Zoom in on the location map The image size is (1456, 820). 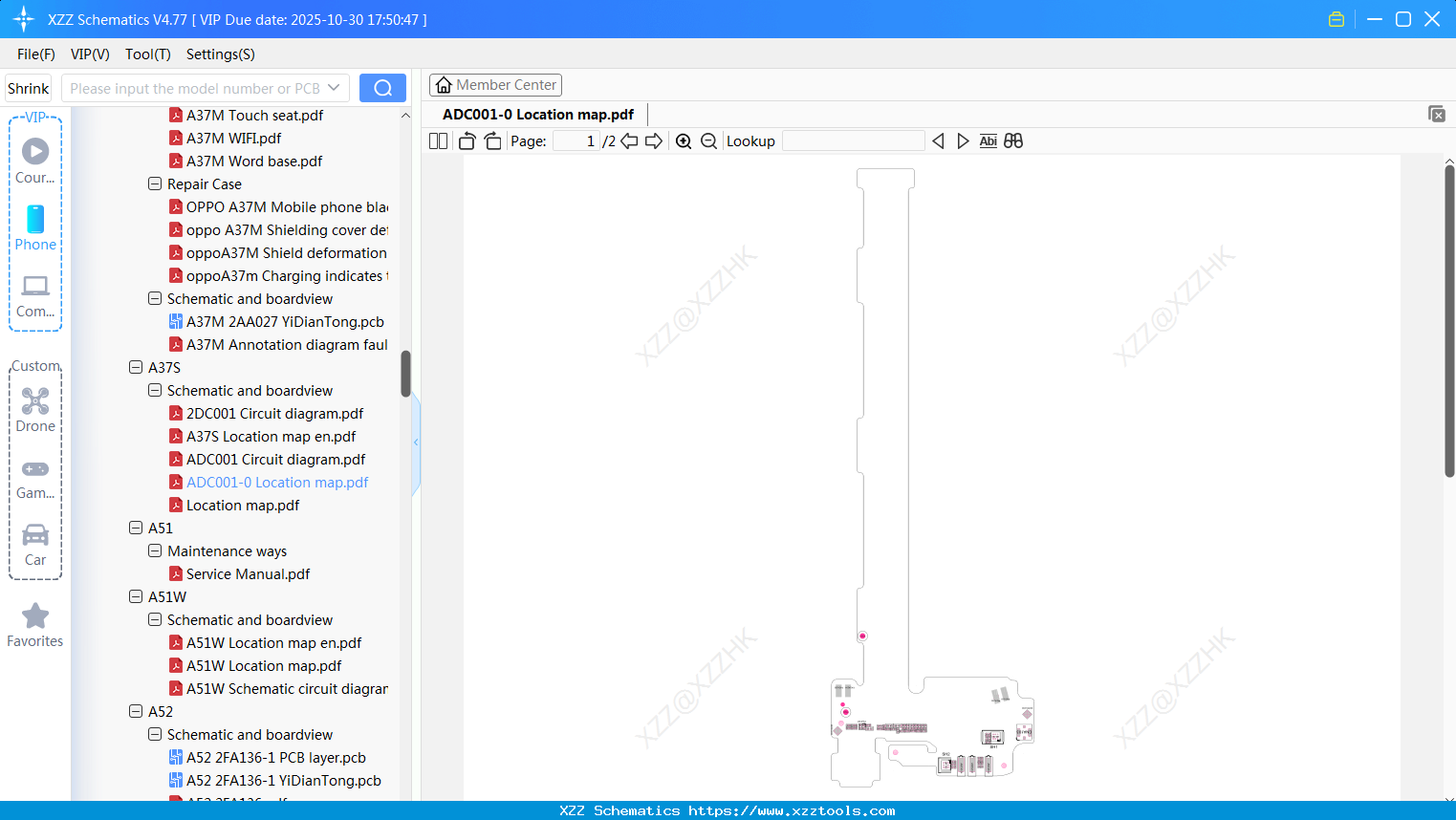pos(684,141)
